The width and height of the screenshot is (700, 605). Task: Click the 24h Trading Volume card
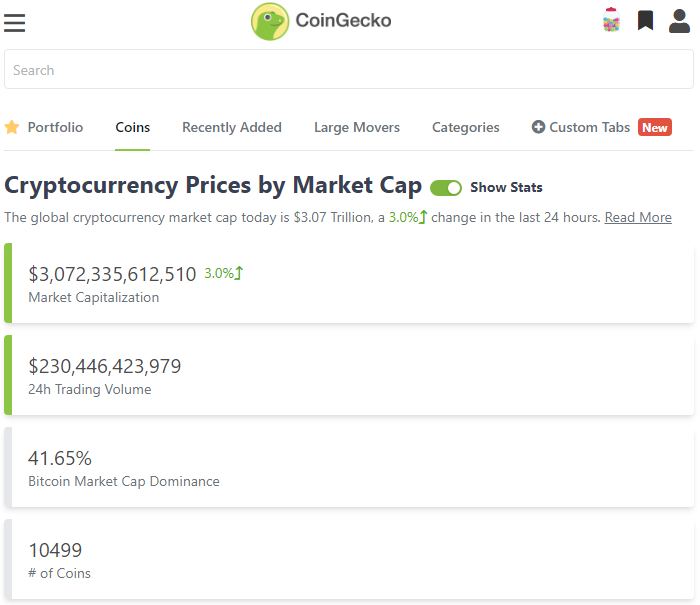coord(349,375)
